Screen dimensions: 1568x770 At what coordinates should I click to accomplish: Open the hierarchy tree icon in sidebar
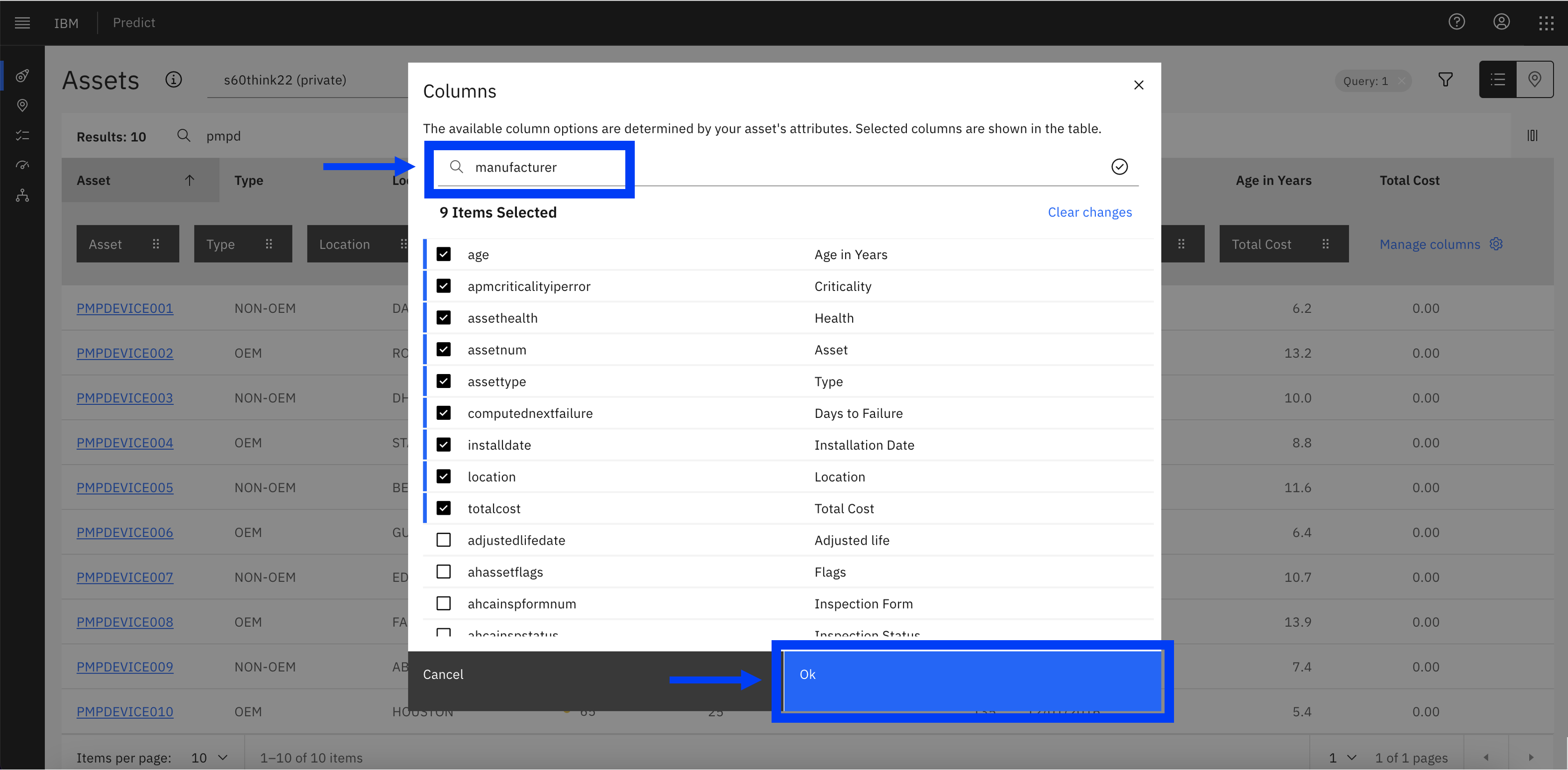(x=22, y=195)
